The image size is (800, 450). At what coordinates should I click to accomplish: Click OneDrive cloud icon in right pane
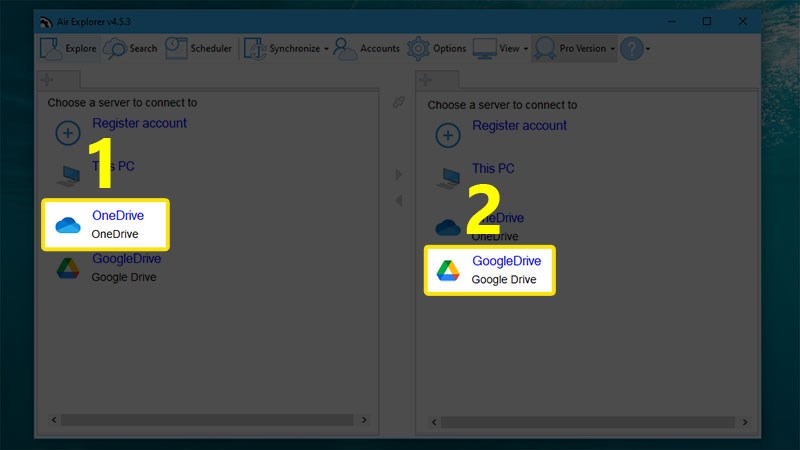coord(448,227)
